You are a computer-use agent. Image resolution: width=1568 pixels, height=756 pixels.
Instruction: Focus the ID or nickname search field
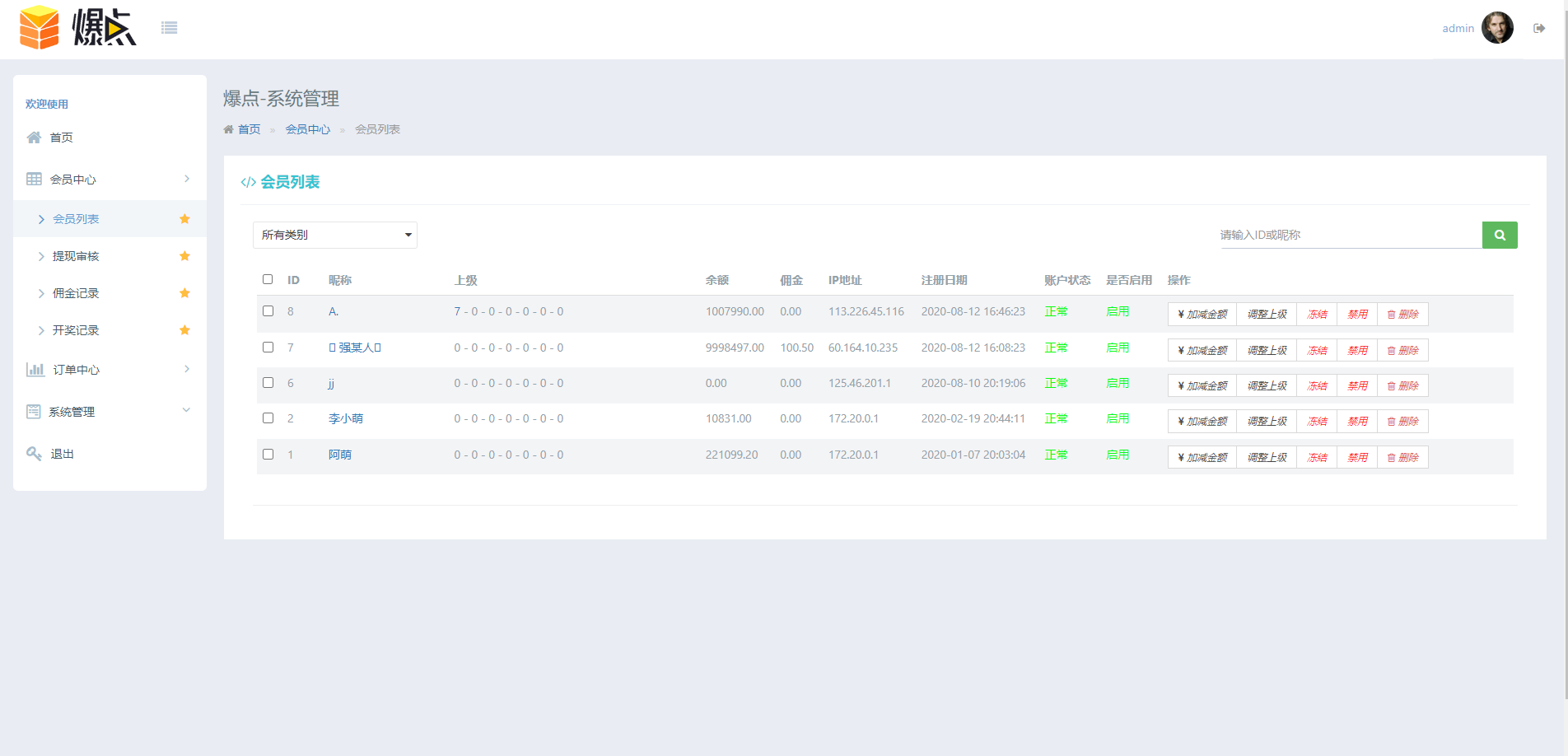(1349, 235)
